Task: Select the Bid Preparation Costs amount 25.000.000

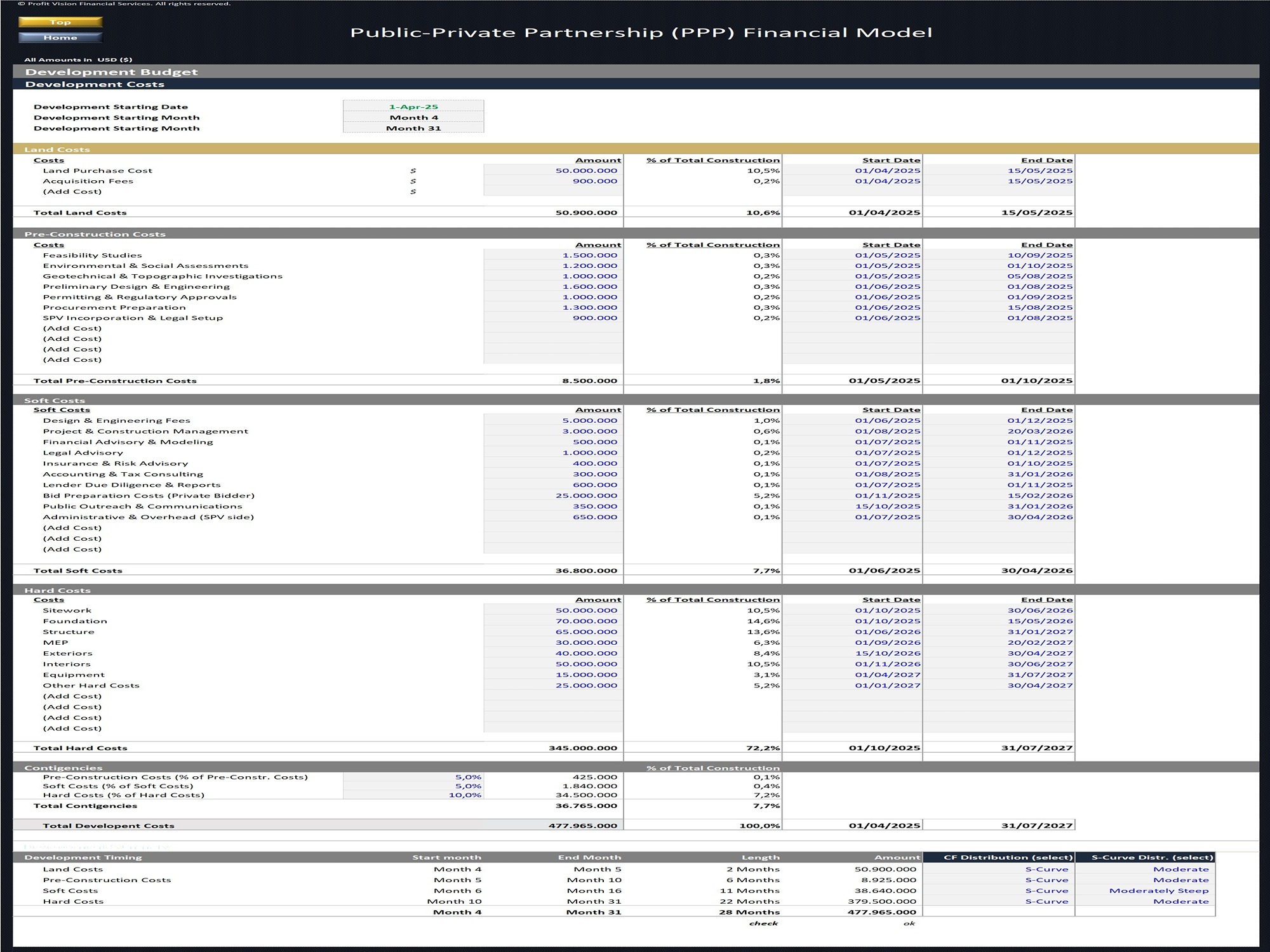Action: pos(553,496)
